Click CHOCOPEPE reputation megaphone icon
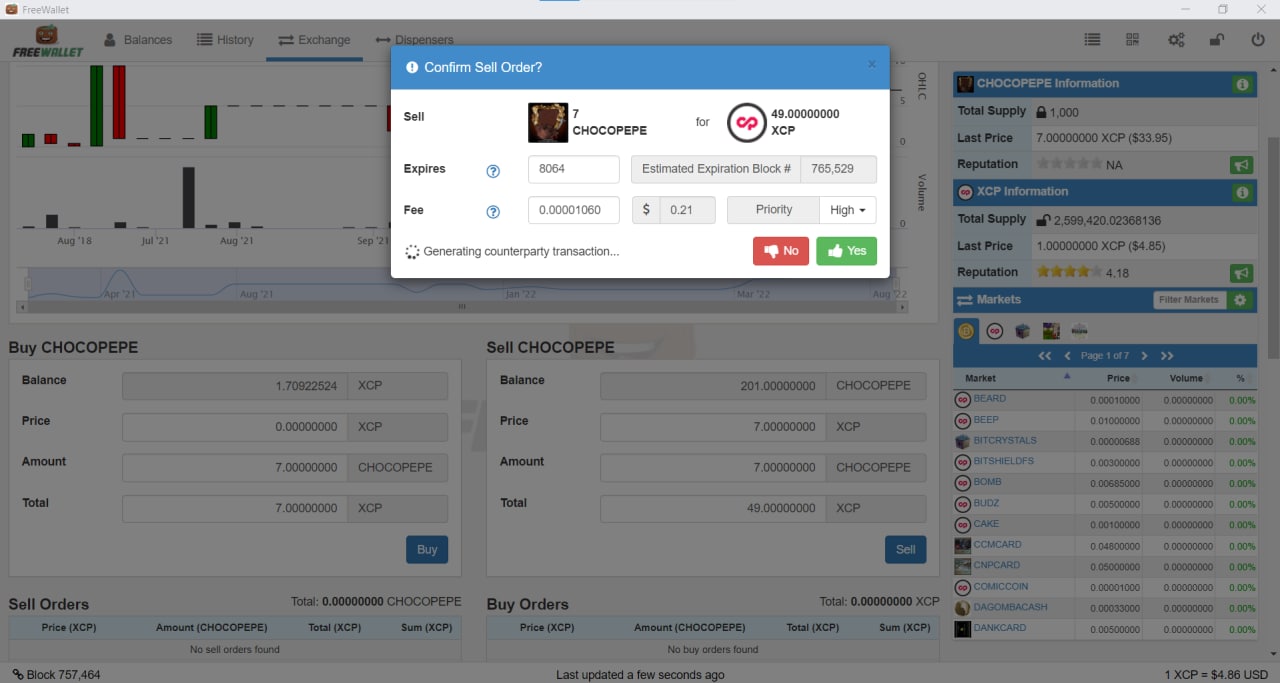Image resolution: width=1280 pixels, height=683 pixels. coord(1242,165)
